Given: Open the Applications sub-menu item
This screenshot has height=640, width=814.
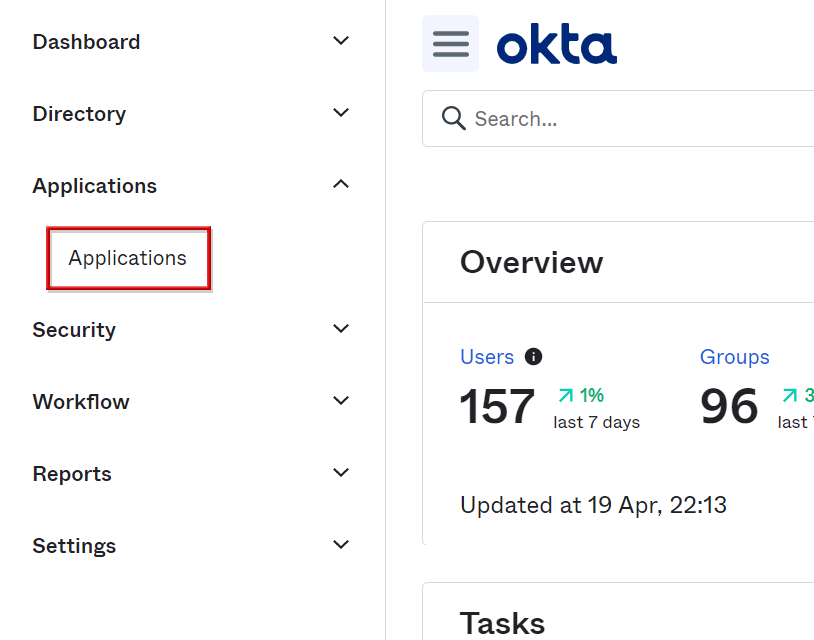Looking at the screenshot, I should tap(128, 258).
